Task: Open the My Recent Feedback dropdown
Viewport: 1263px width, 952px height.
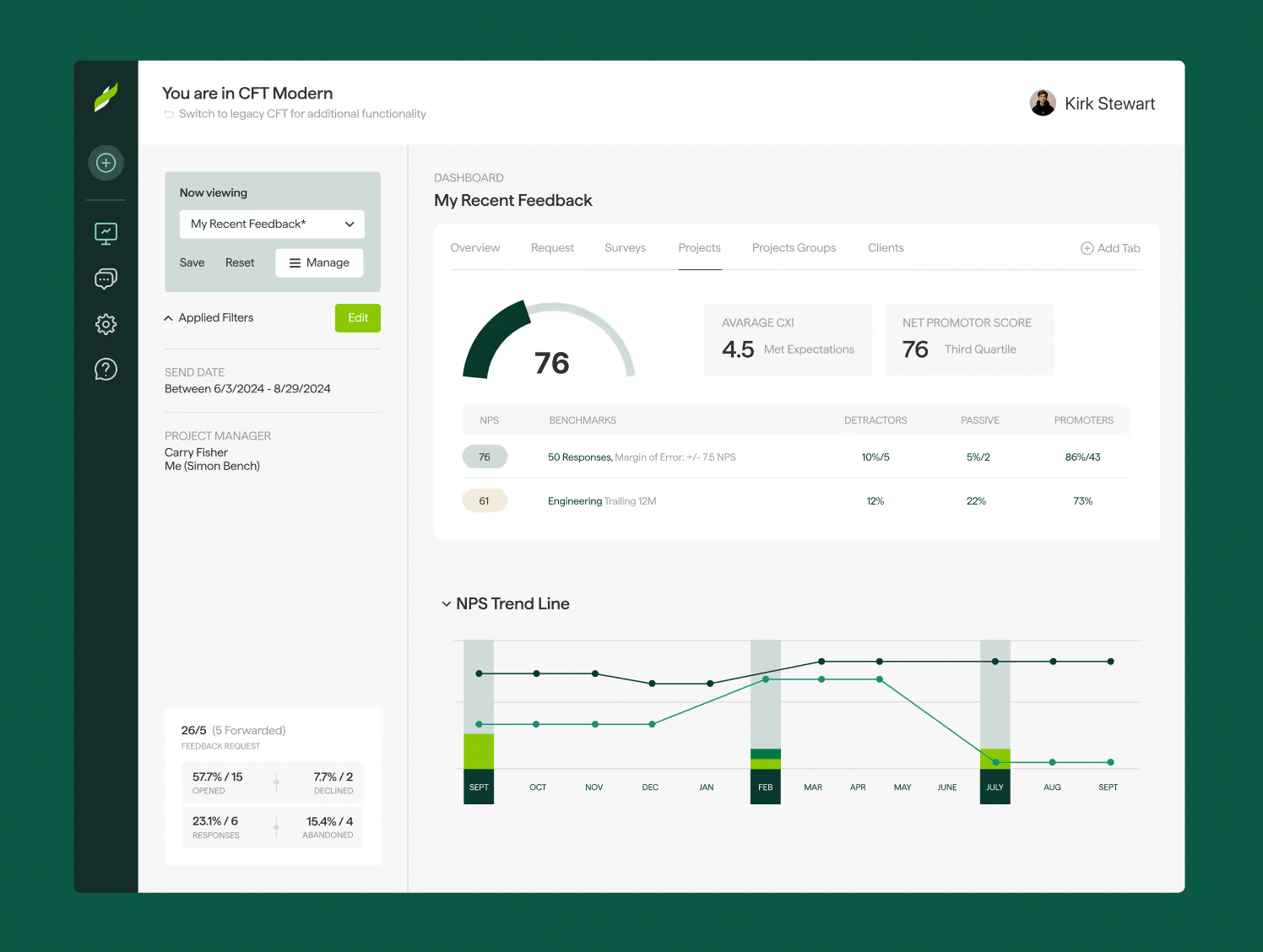Action: (x=271, y=224)
